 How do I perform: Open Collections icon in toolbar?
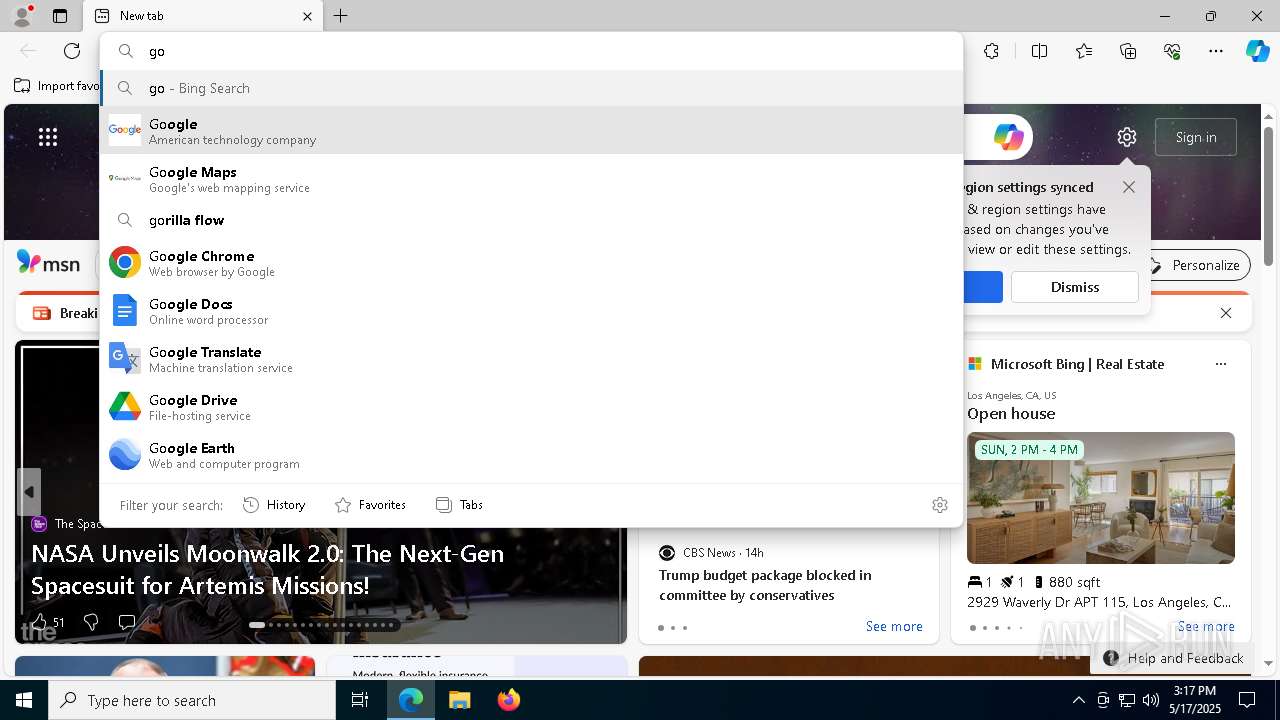(x=1128, y=51)
